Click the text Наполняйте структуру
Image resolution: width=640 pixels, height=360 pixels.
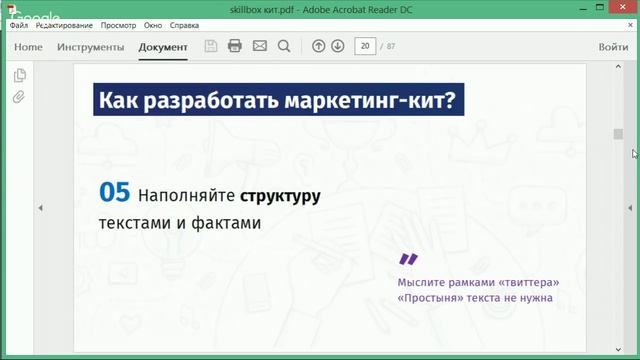click(x=229, y=196)
